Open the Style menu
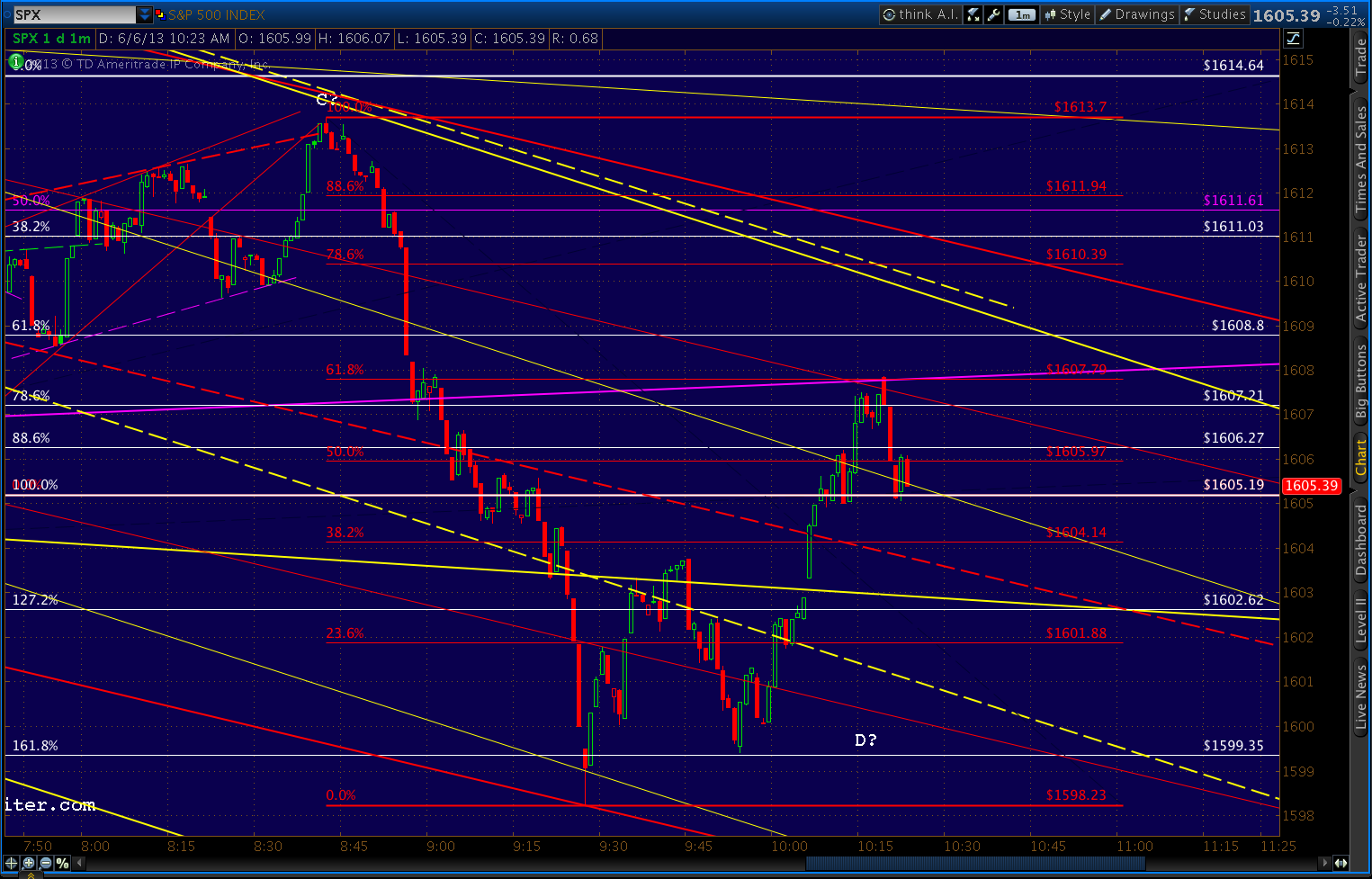 click(1067, 14)
